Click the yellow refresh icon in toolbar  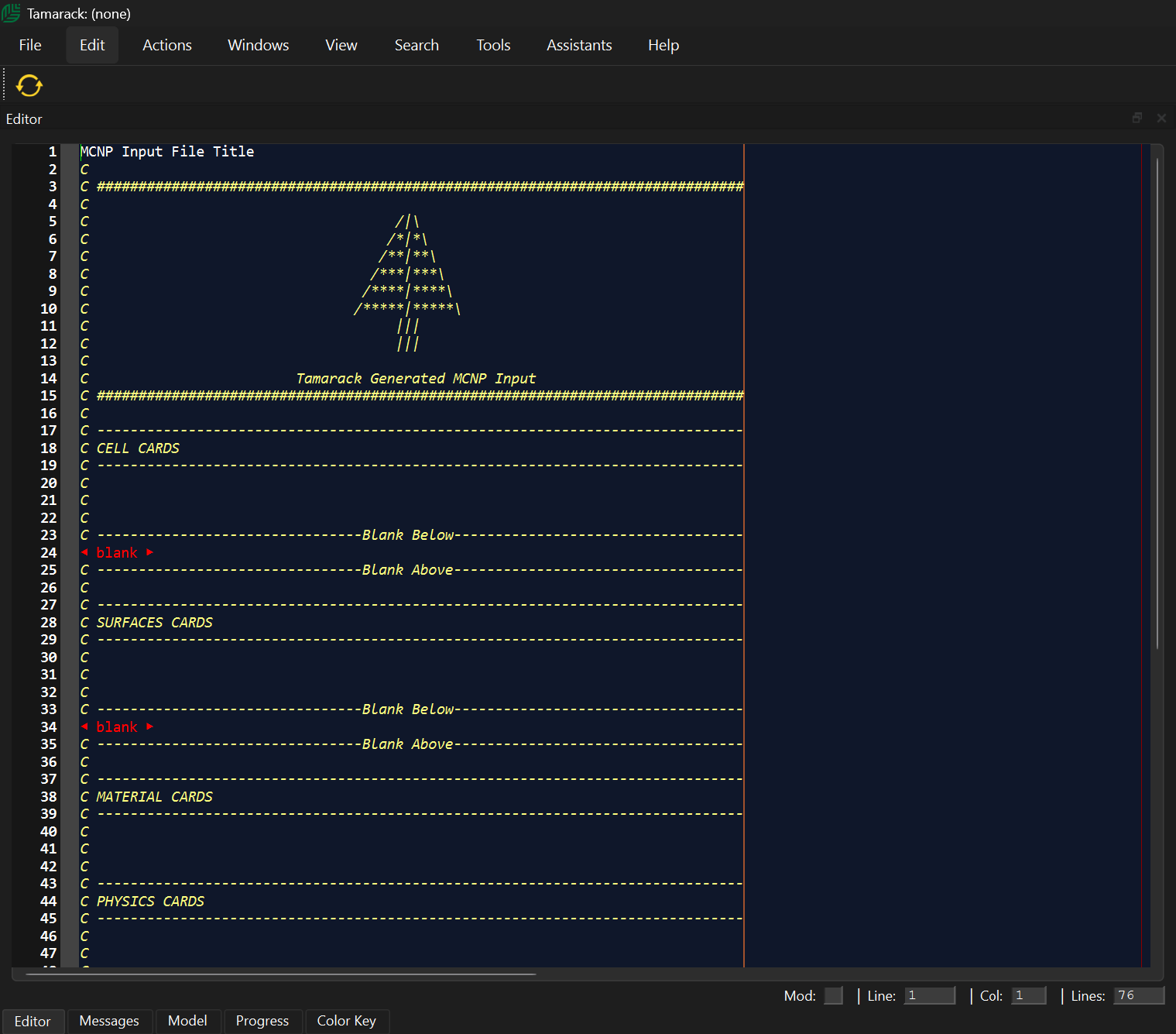(29, 85)
